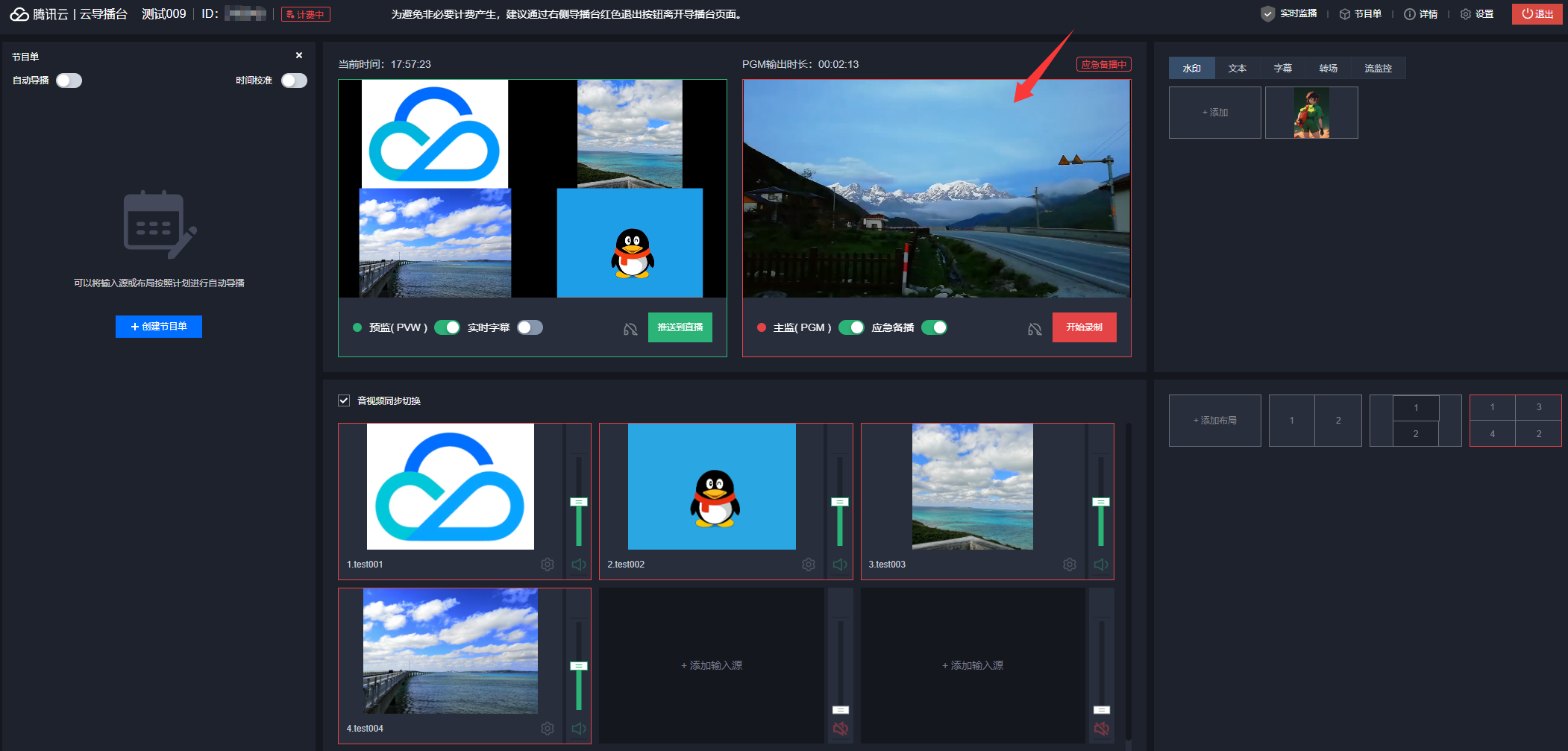This screenshot has height=751, width=1568.
Task: Disable the emergency backup toggle
Action: click(x=934, y=327)
